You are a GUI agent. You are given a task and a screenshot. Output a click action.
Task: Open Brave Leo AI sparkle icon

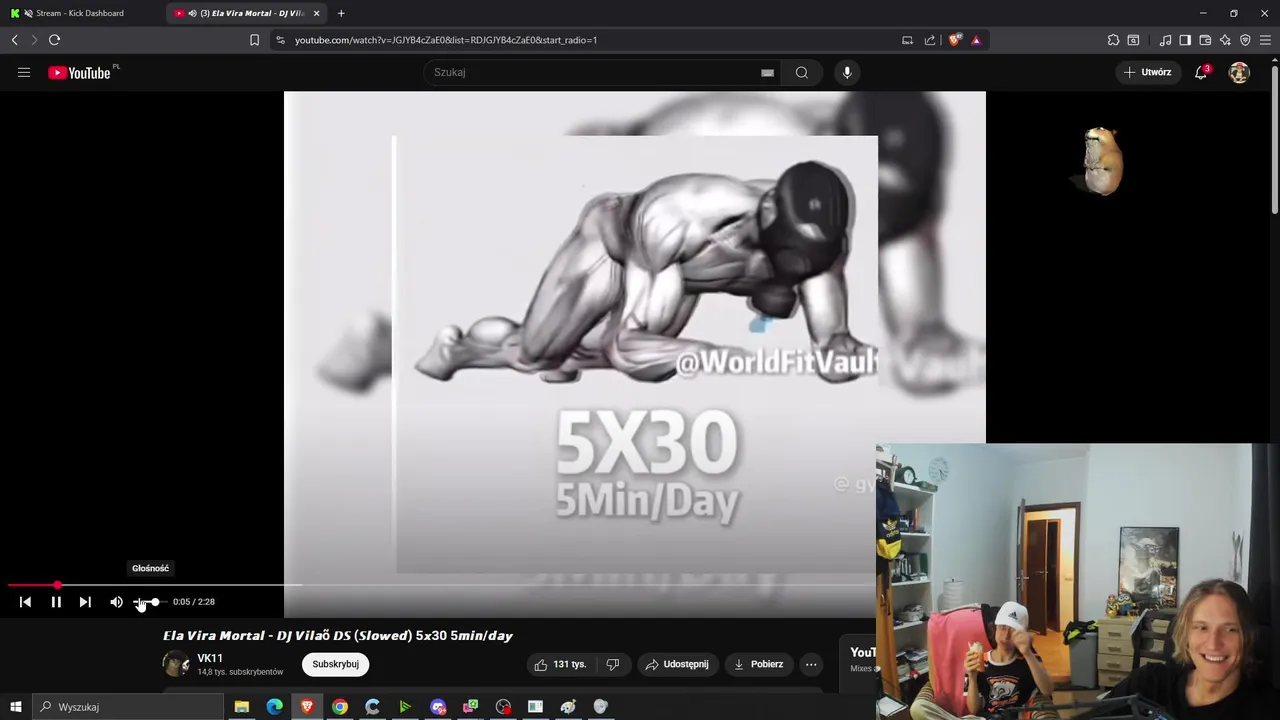click(x=1225, y=40)
